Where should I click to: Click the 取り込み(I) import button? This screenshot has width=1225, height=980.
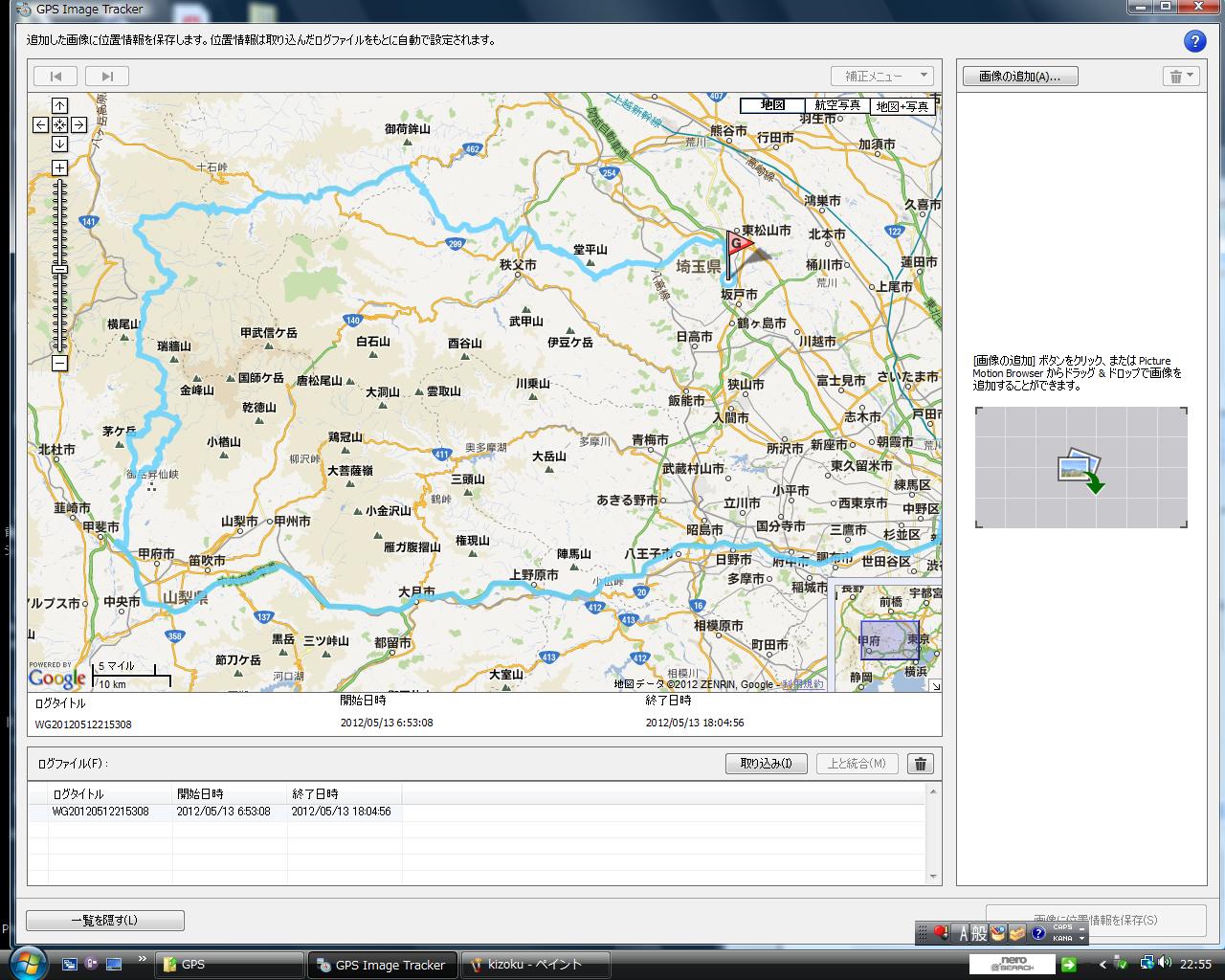(x=766, y=764)
